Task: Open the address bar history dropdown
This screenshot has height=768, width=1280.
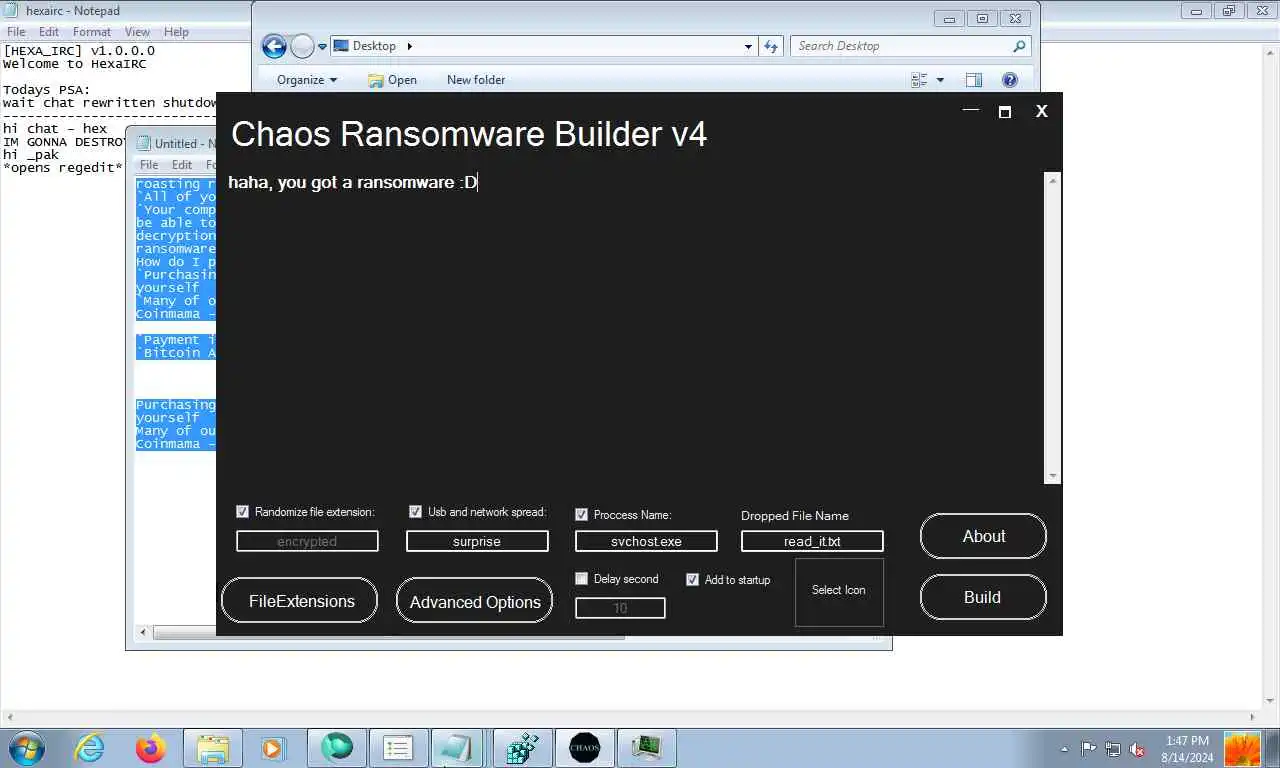Action: pyautogui.click(x=748, y=46)
